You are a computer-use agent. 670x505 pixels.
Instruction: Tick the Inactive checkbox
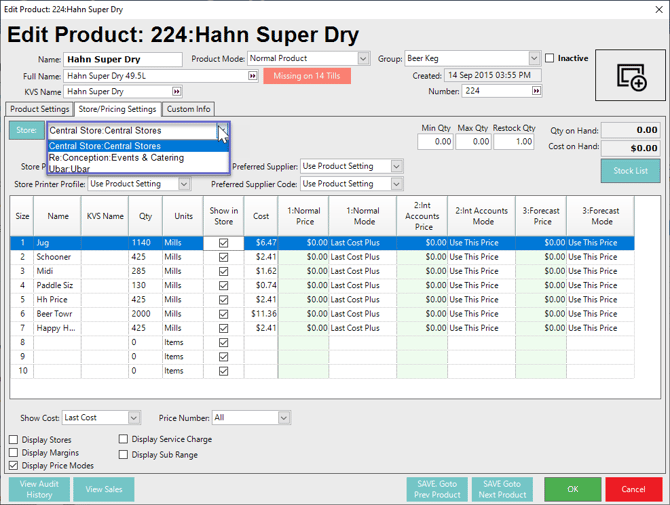tap(550, 59)
